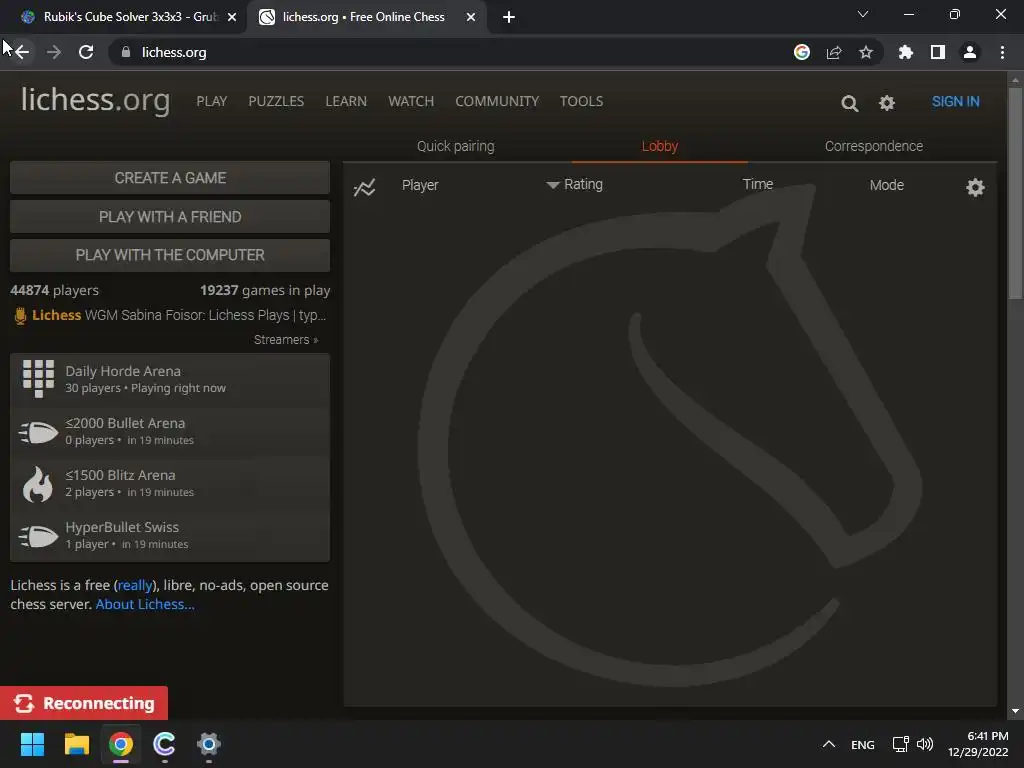Open About Lichess... link
The width and height of the screenshot is (1024, 768).
145,604
